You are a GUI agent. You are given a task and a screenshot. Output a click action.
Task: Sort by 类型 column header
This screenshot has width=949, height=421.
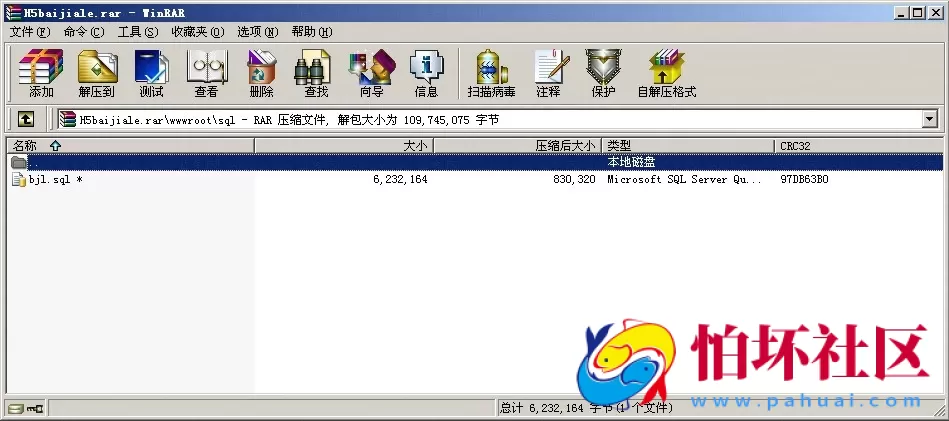click(688, 146)
